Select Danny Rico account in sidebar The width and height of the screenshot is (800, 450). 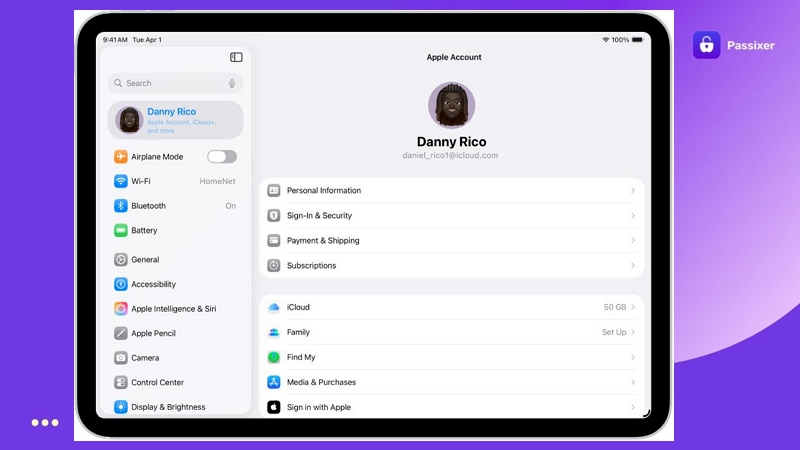pos(175,120)
